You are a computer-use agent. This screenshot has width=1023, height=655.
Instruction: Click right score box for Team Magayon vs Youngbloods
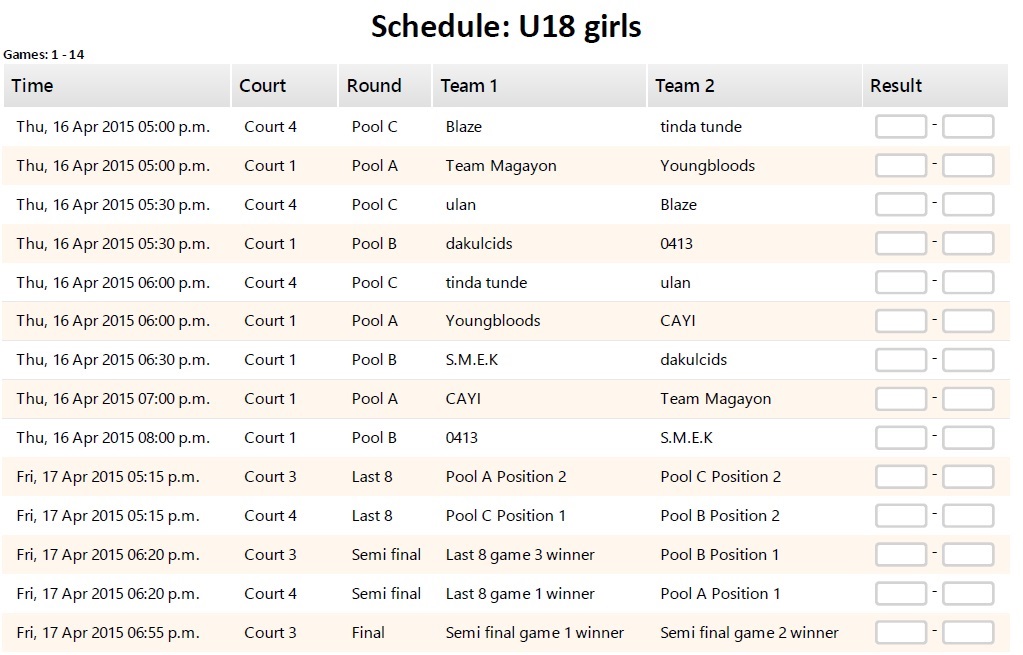(968, 166)
